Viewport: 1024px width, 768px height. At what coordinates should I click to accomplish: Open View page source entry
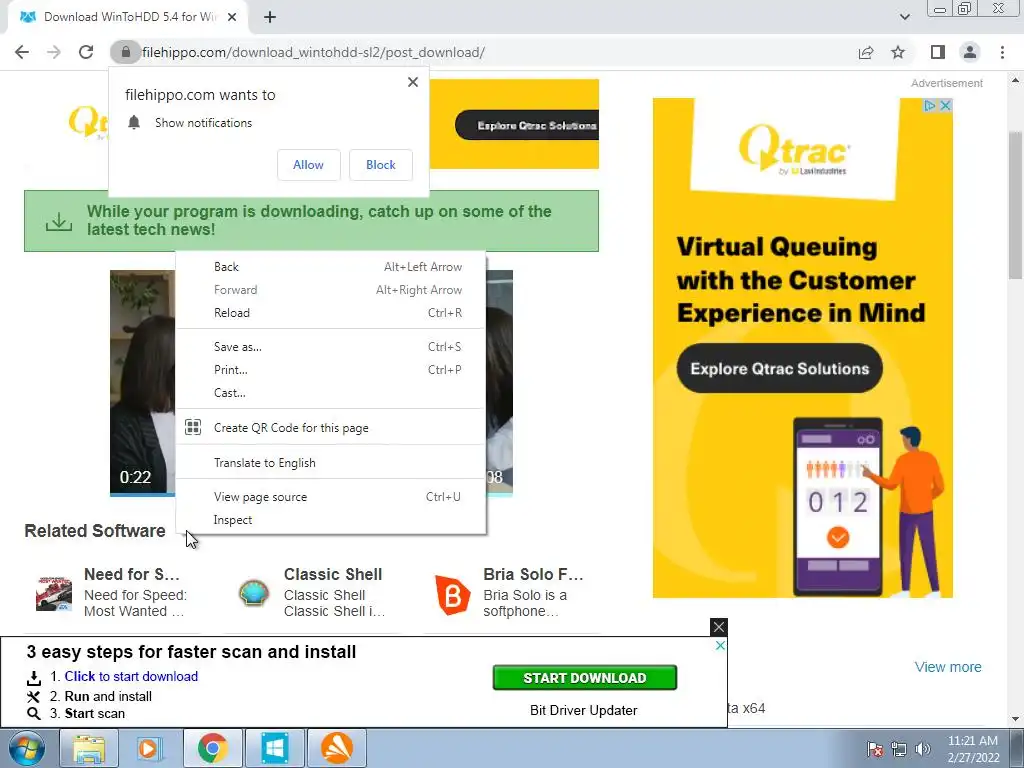330,496
